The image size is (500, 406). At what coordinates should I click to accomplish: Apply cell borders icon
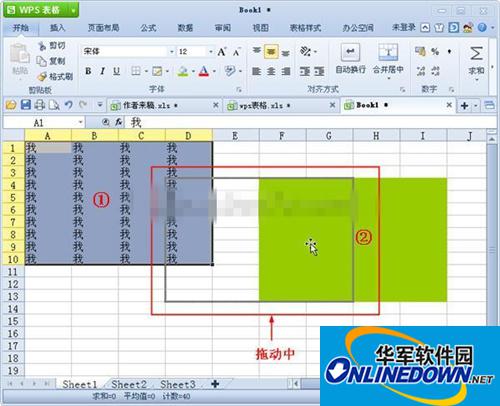point(136,71)
